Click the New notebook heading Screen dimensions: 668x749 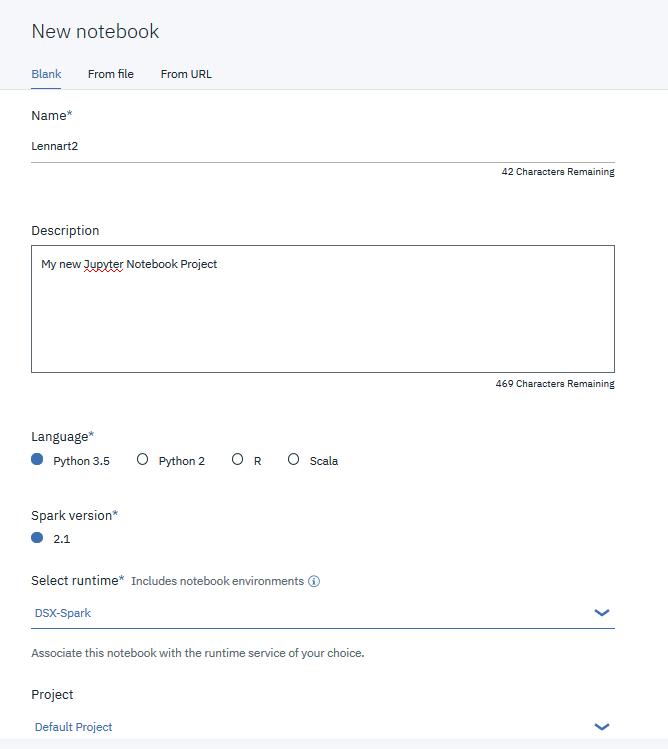(x=95, y=32)
